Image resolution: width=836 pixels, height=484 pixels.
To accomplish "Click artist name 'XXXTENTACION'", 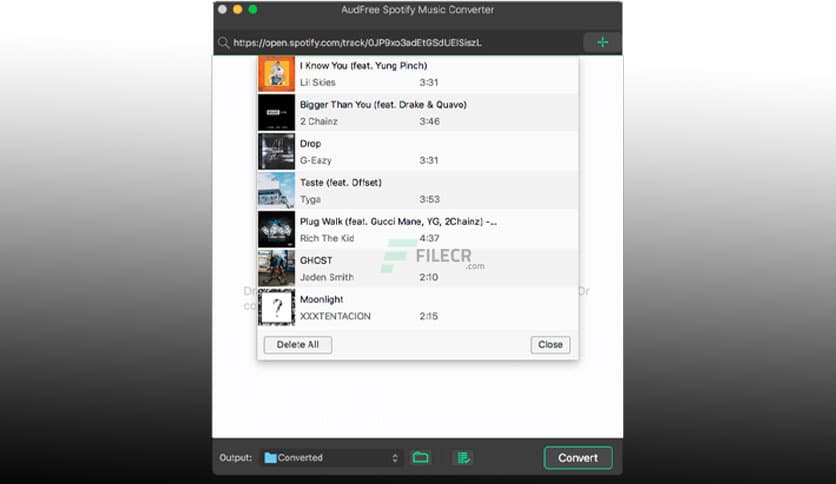I will 335,316.
